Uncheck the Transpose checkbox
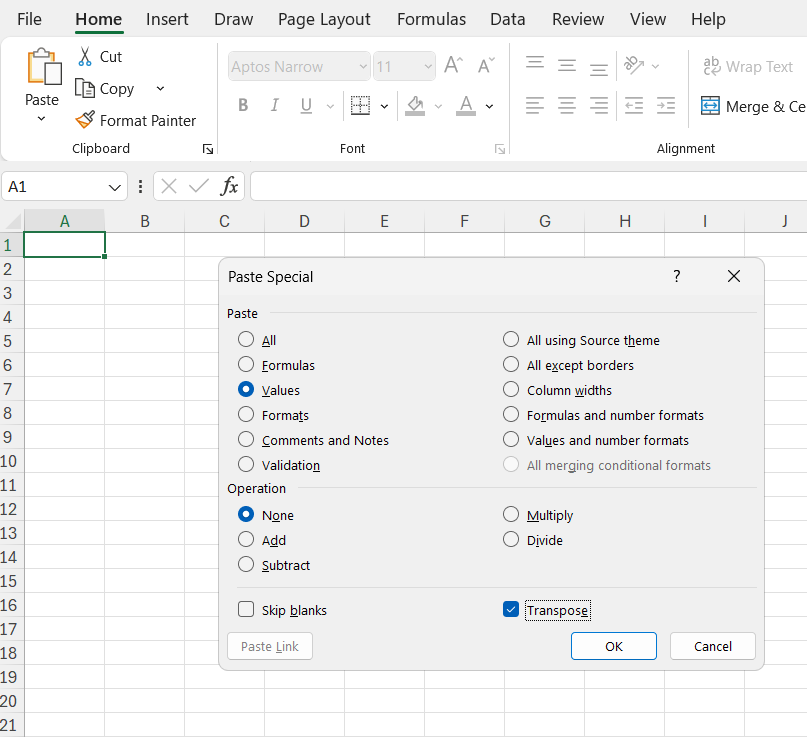 [511, 609]
